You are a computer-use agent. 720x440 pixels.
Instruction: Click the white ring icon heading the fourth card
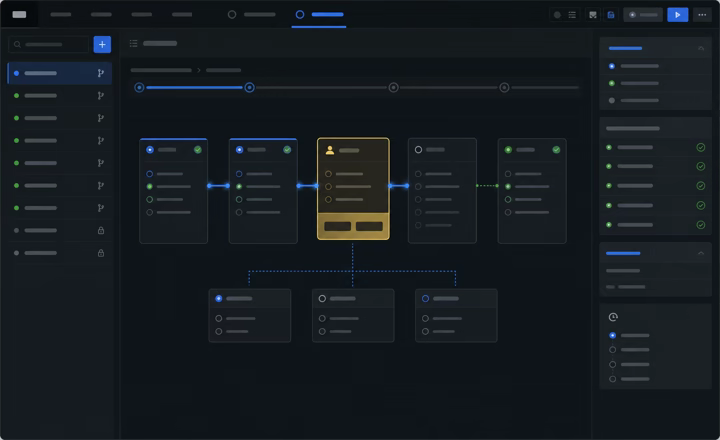click(418, 150)
